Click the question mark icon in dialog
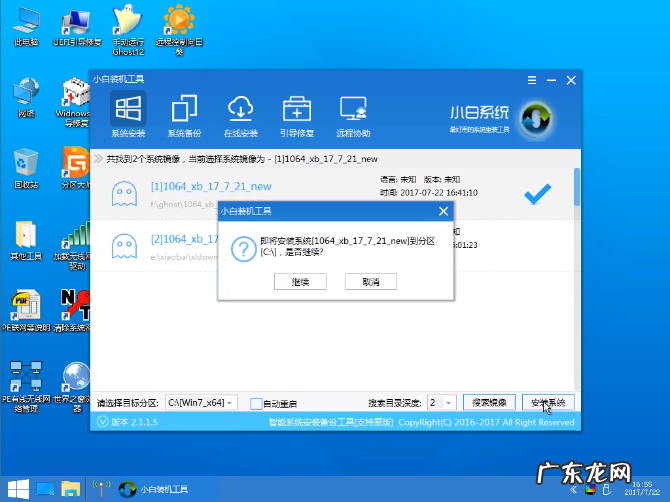This screenshot has width=670, height=502. pos(244,249)
